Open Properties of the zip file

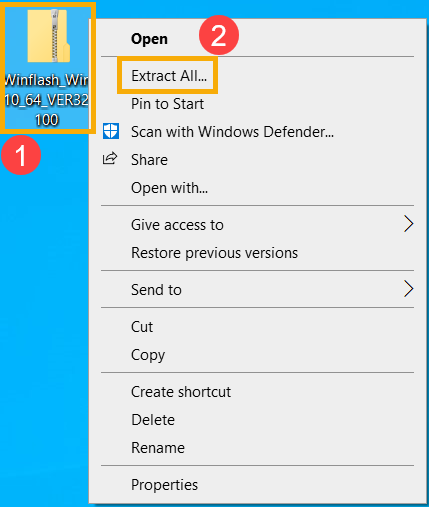[164, 485]
